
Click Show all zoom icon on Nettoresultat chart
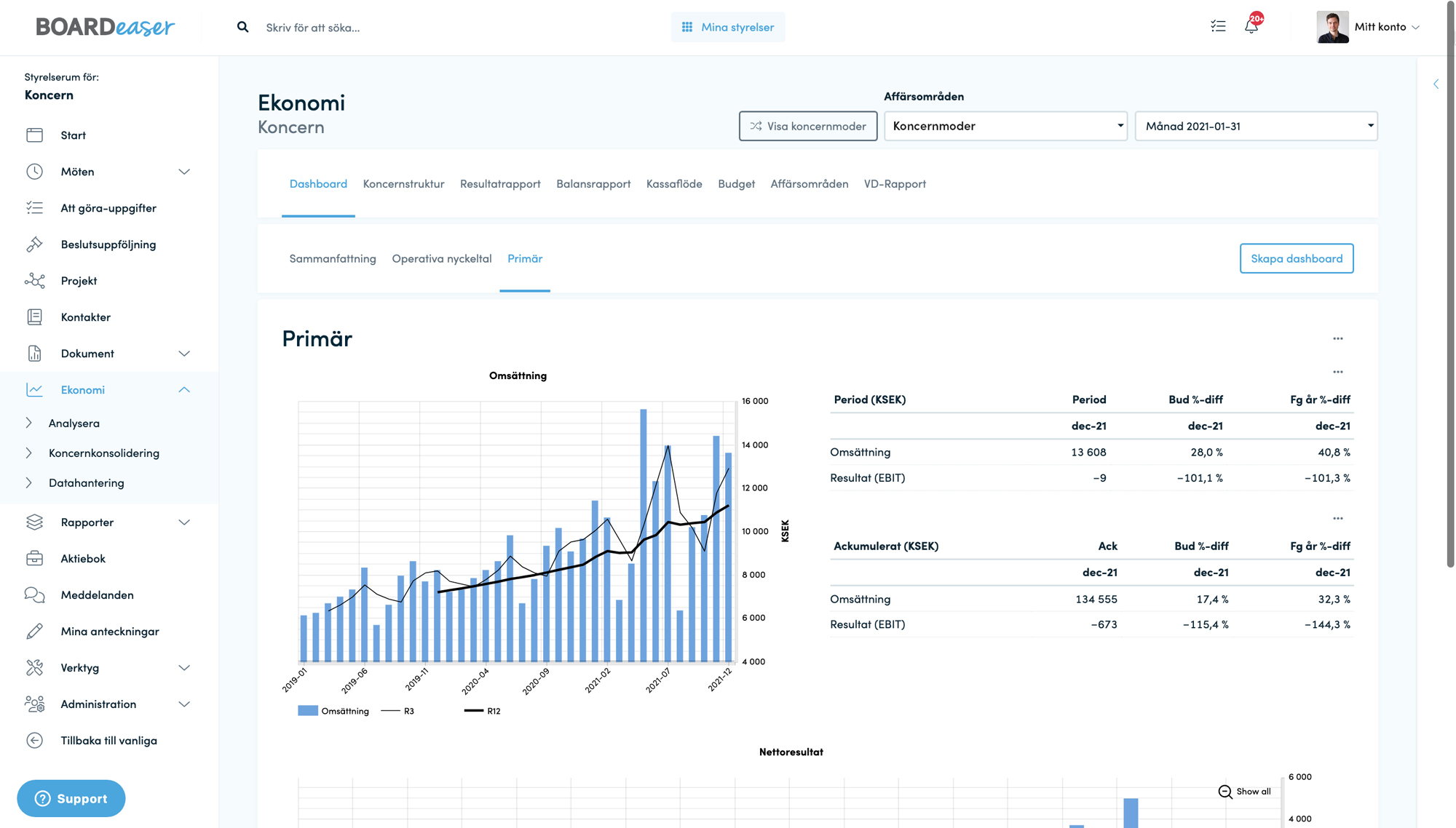pyautogui.click(x=1225, y=792)
